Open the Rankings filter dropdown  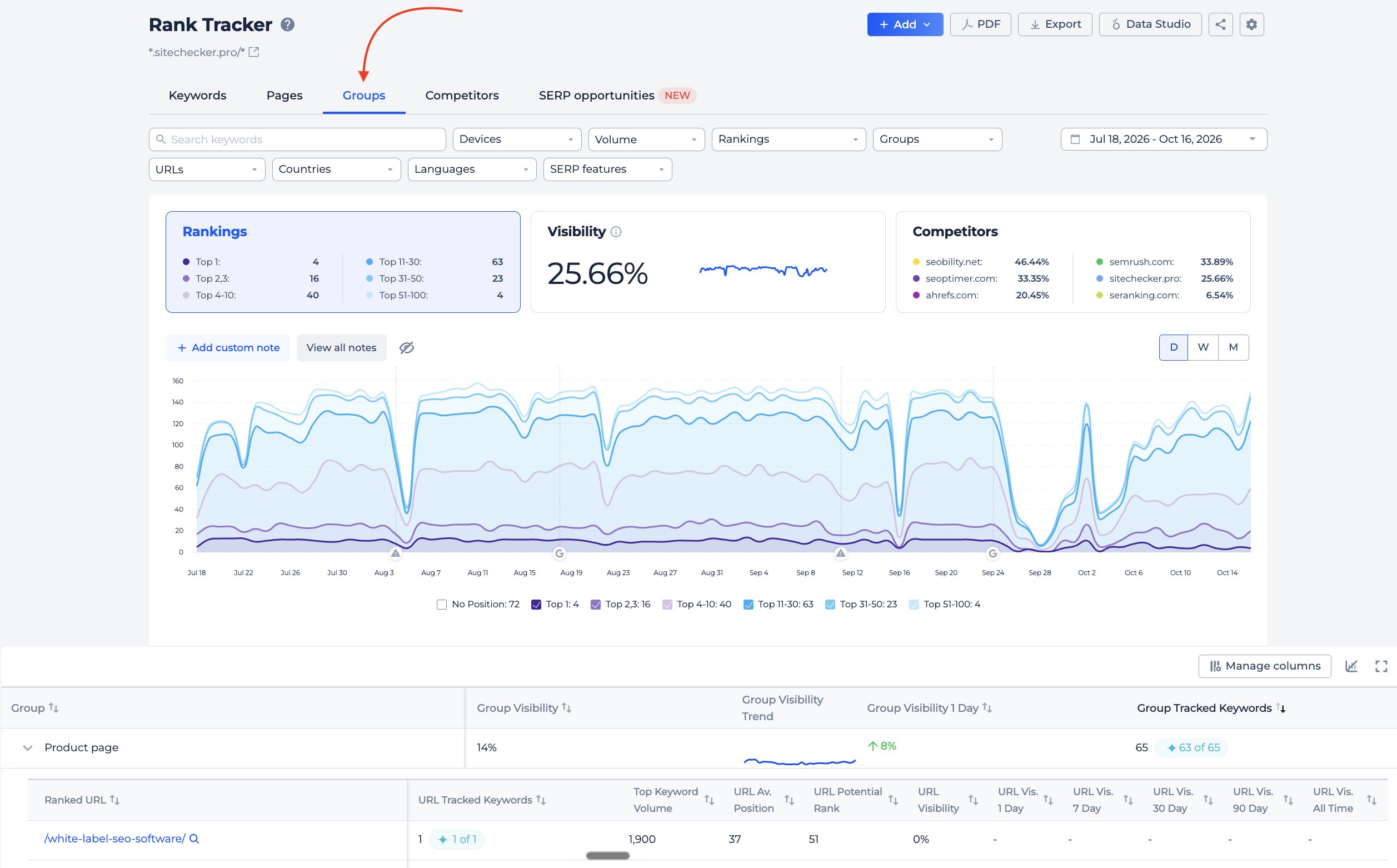[789, 139]
